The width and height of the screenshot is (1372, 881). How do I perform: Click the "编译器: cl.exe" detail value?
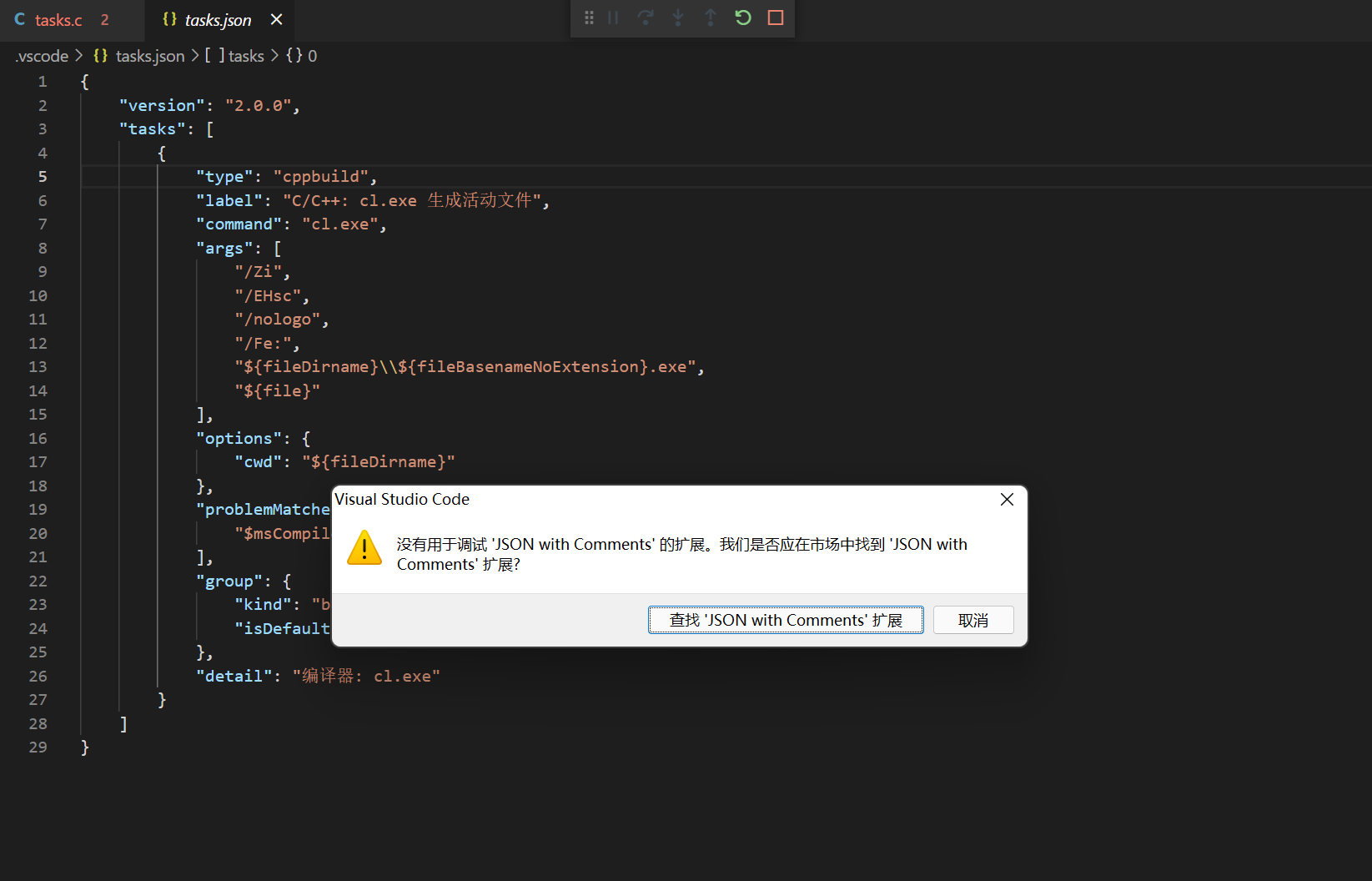coord(366,677)
